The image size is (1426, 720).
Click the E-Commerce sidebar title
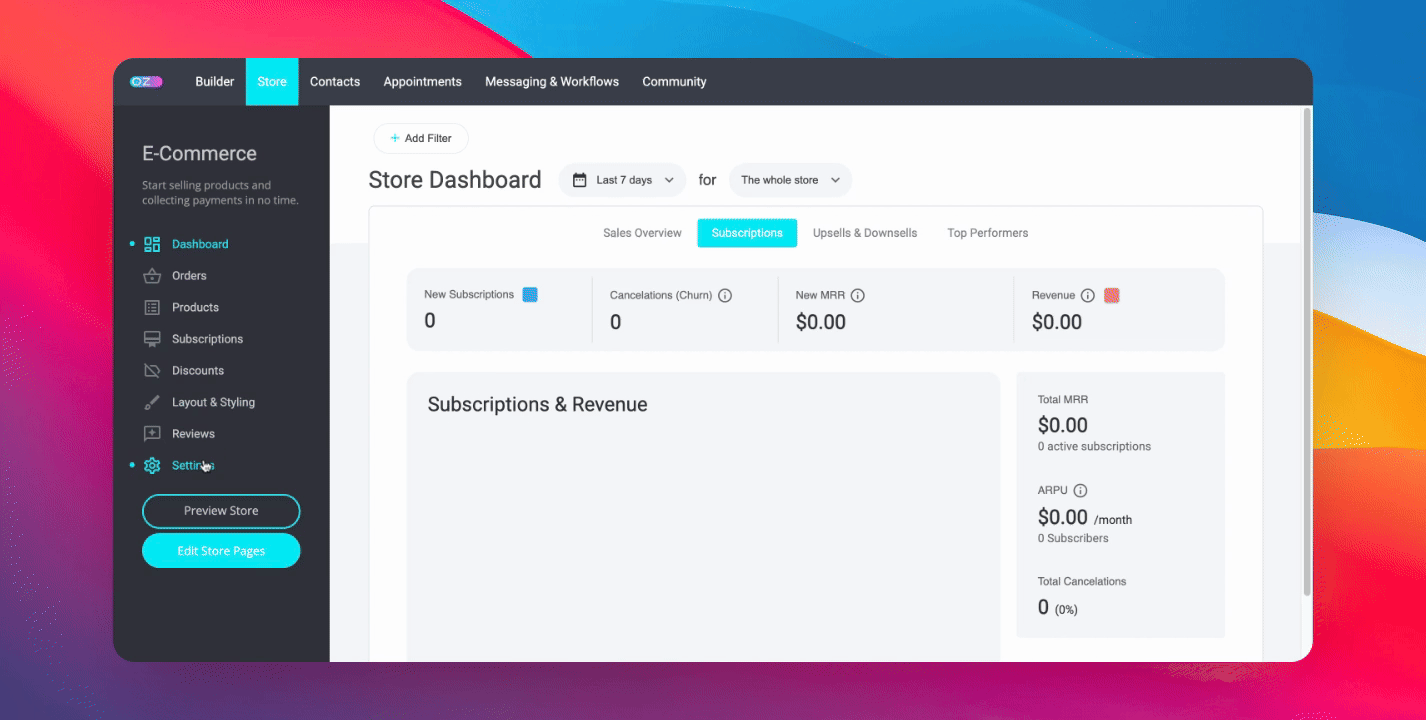pyautogui.click(x=199, y=154)
